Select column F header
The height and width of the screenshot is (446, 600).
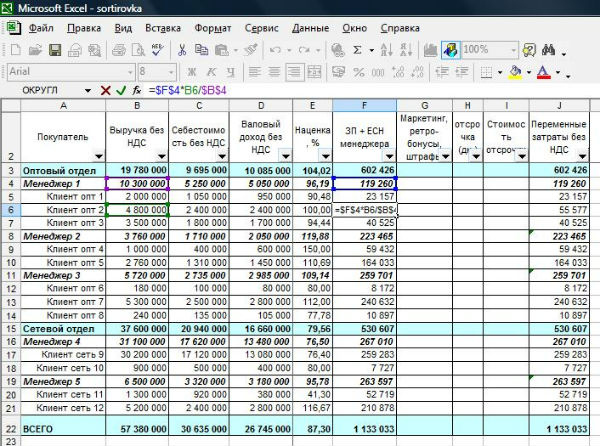[x=366, y=105]
